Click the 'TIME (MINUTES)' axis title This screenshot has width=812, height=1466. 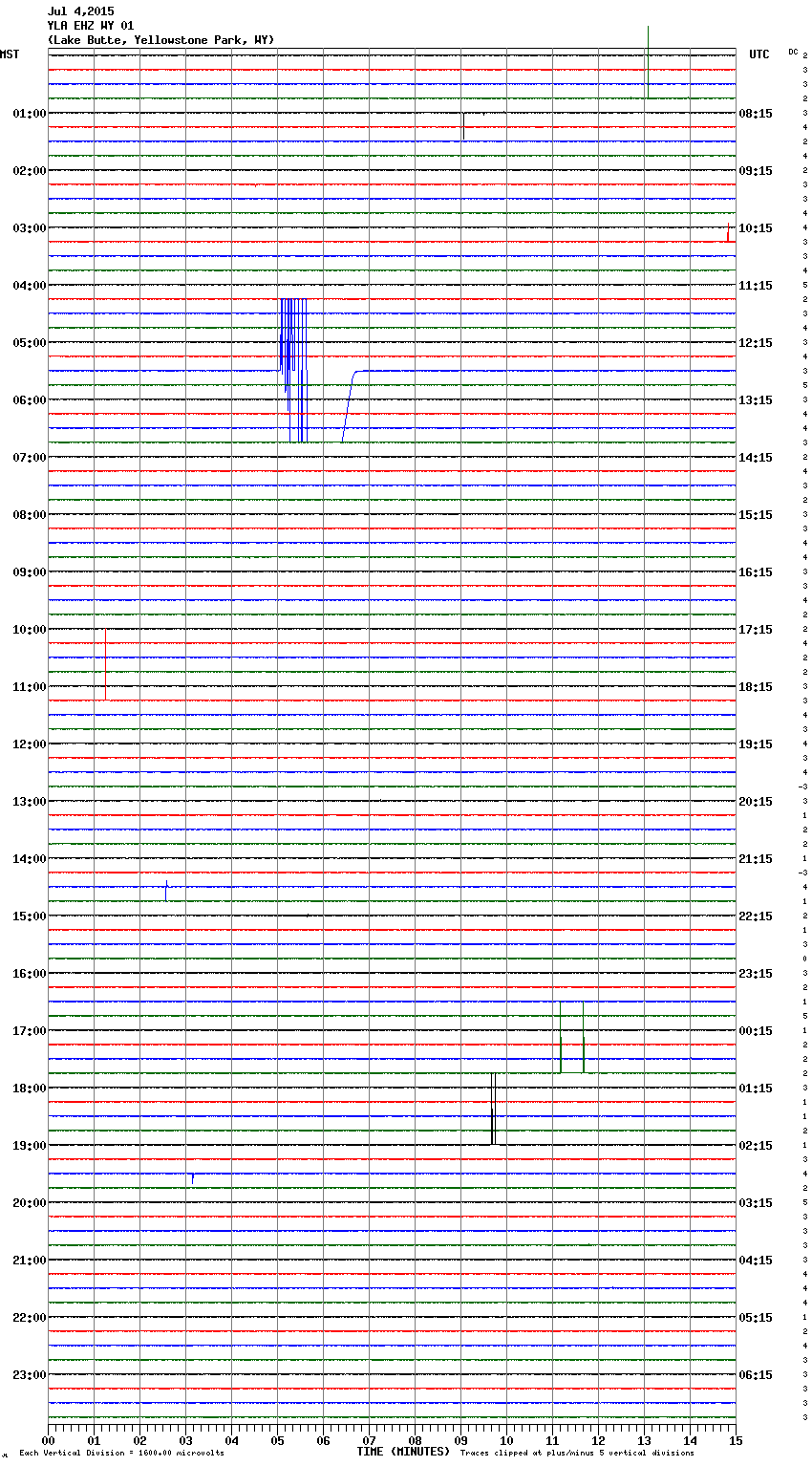pyautogui.click(x=403, y=1452)
